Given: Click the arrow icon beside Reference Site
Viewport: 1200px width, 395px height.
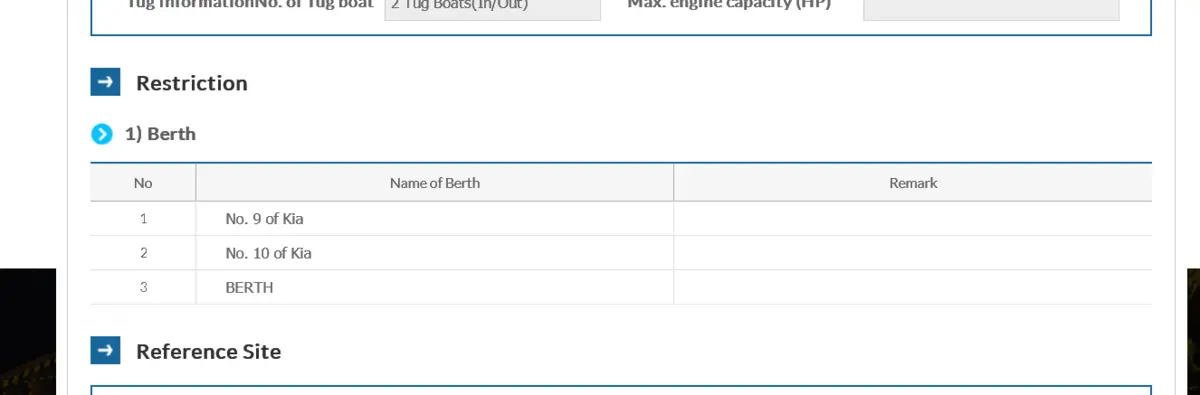Looking at the screenshot, I should pyautogui.click(x=105, y=351).
